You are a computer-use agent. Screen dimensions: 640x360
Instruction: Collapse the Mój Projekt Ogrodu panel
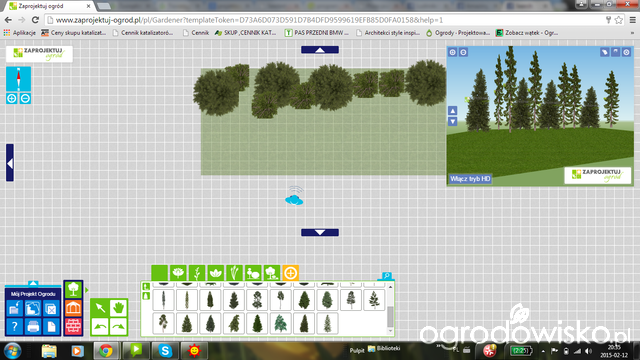pyautogui.click(x=33, y=283)
